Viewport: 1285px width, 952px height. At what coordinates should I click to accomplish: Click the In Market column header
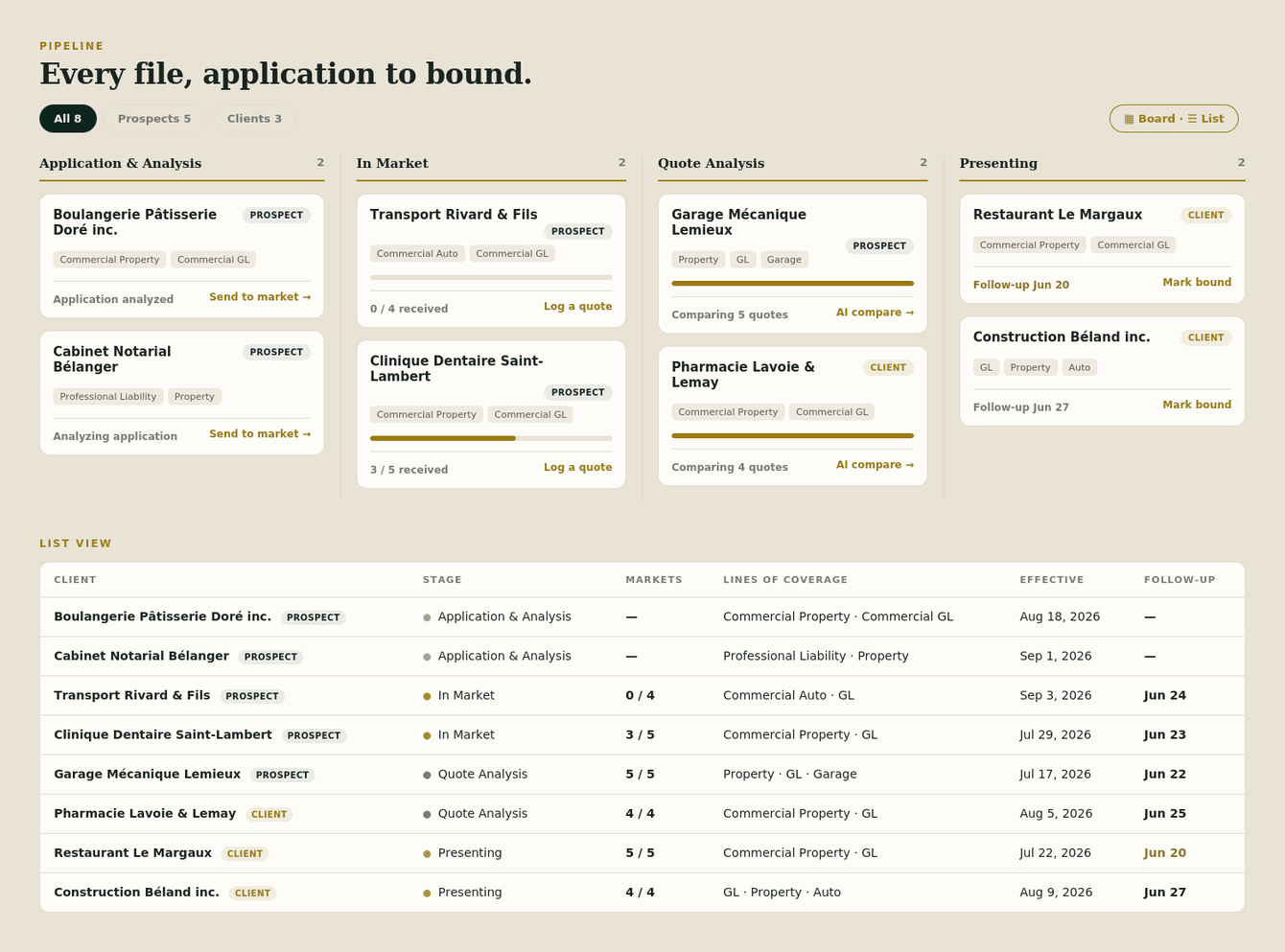point(392,164)
